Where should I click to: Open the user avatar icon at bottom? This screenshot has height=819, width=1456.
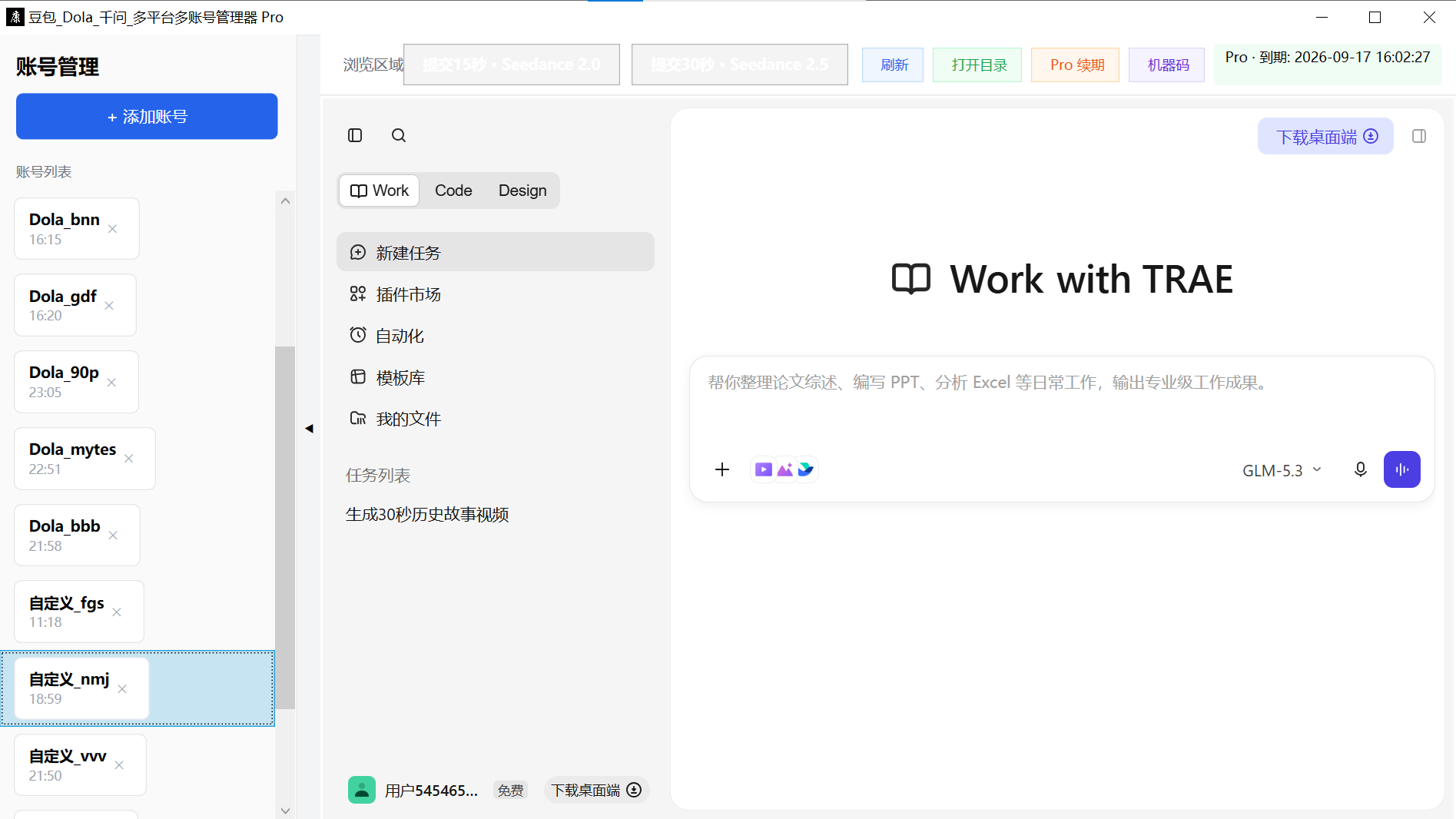coord(362,790)
